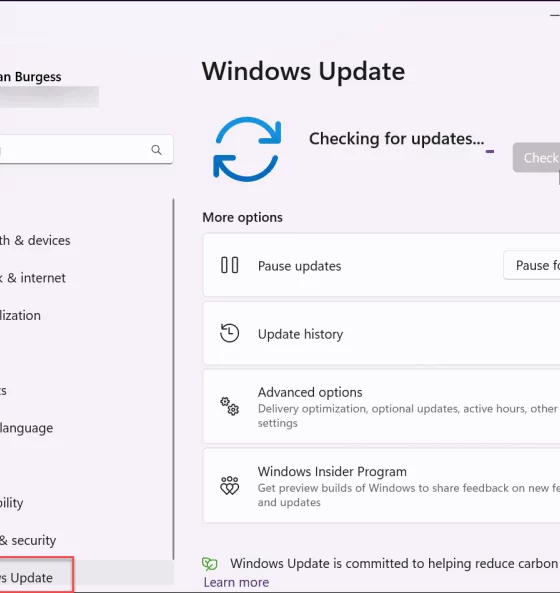Viewport: 560px width, 593px height.
Task: Click the Advanced options gears icon
Action: (x=230, y=406)
